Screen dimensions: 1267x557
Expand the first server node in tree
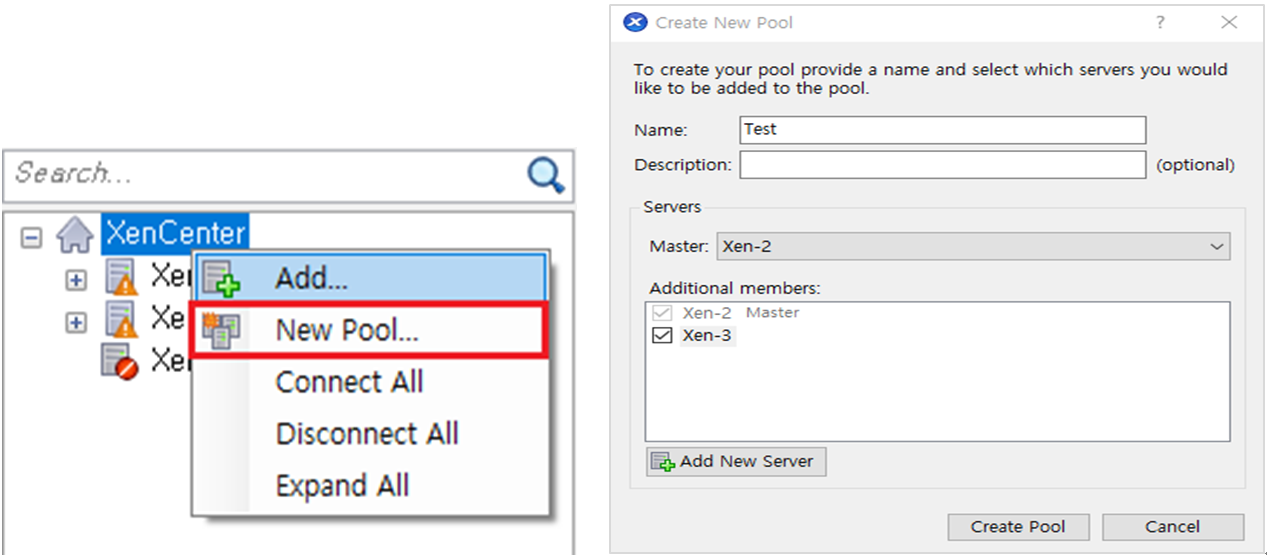[x=76, y=280]
